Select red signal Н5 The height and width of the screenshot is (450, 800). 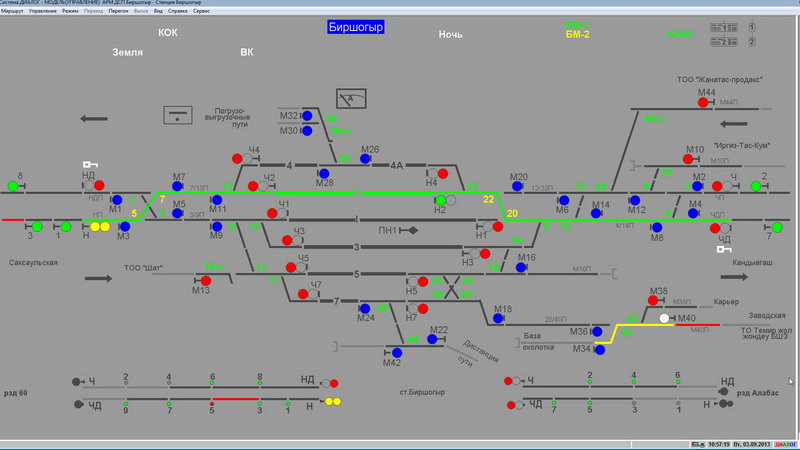tap(423, 281)
